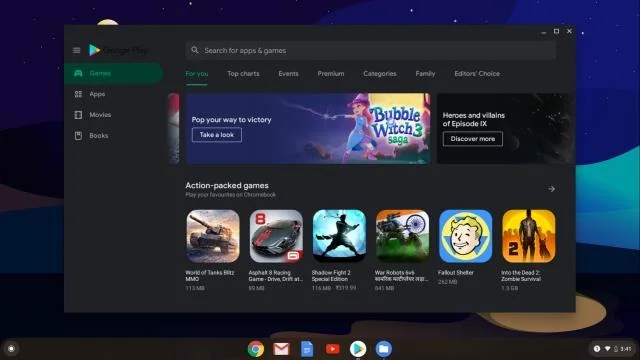
Task: Click the Asphalt 8 Racing Game title
Action: point(276,276)
